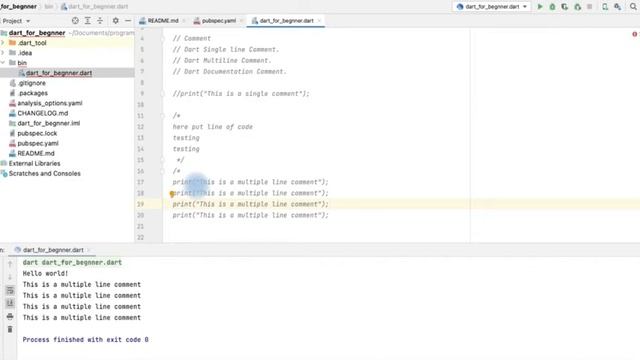Click the icon left of search magnifier

pyautogui.click(x=618, y=7)
